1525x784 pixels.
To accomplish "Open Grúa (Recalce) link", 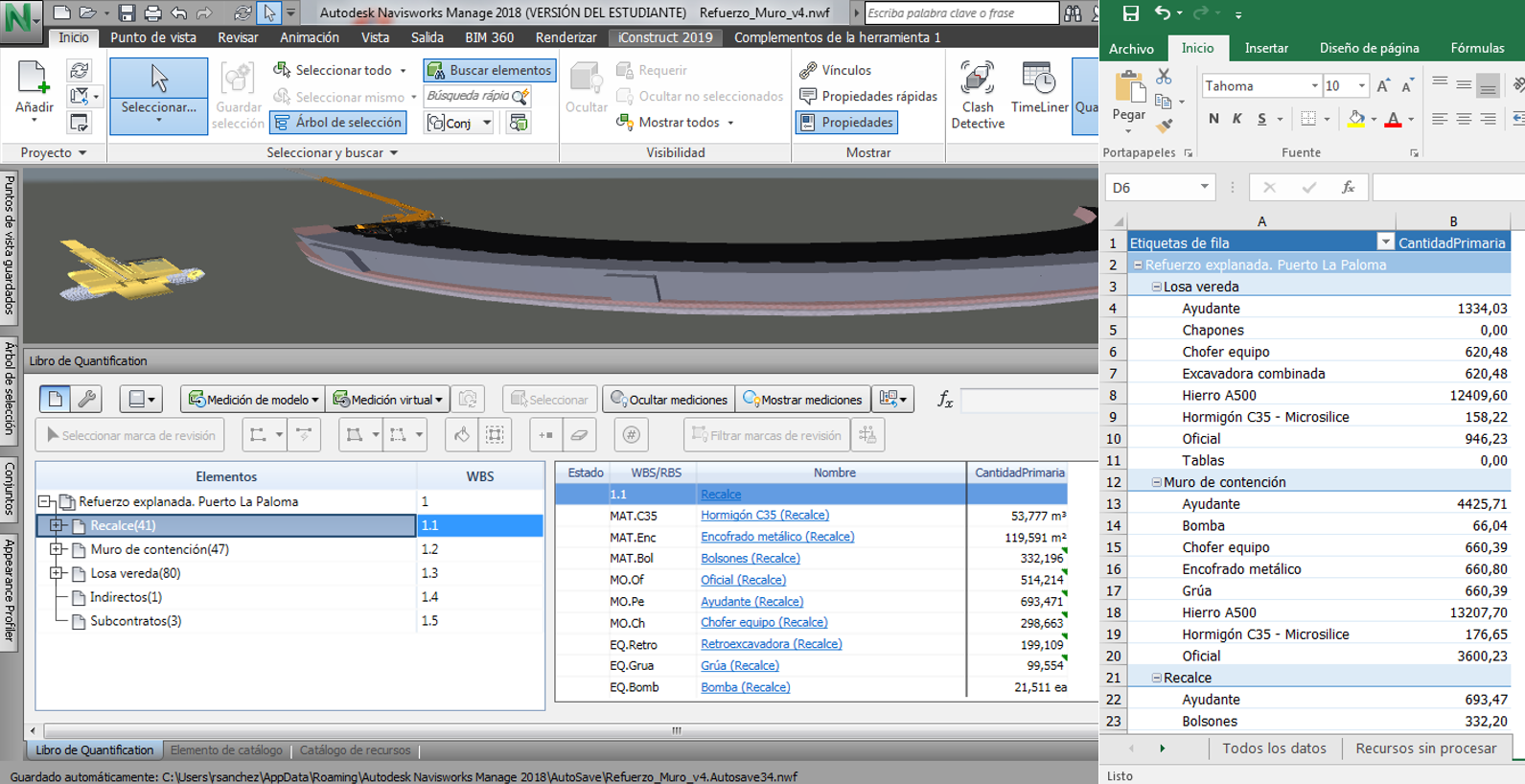I will click(x=740, y=665).
